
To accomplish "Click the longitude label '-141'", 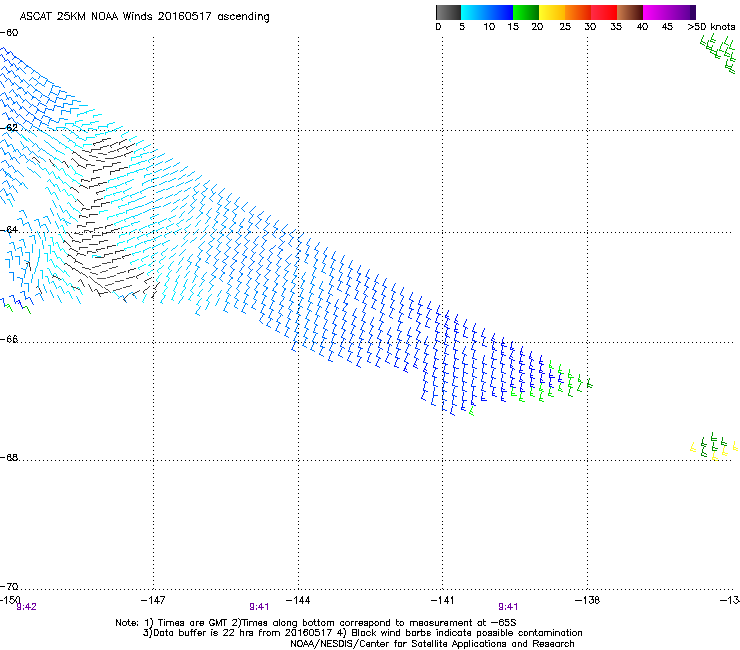I will [442, 600].
